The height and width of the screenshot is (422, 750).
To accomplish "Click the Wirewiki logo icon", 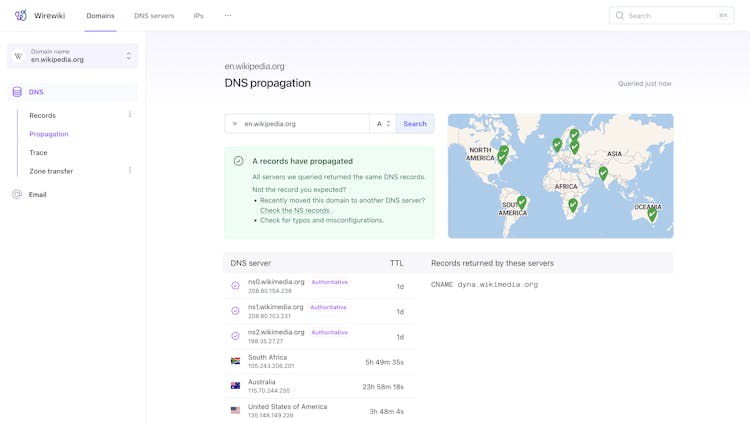I will (21, 16).
